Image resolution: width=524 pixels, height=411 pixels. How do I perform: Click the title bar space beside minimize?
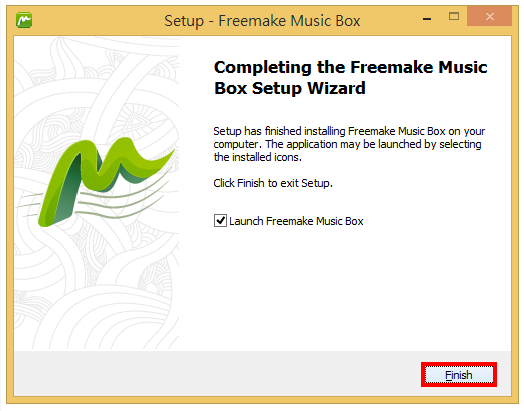coord(391,20)
